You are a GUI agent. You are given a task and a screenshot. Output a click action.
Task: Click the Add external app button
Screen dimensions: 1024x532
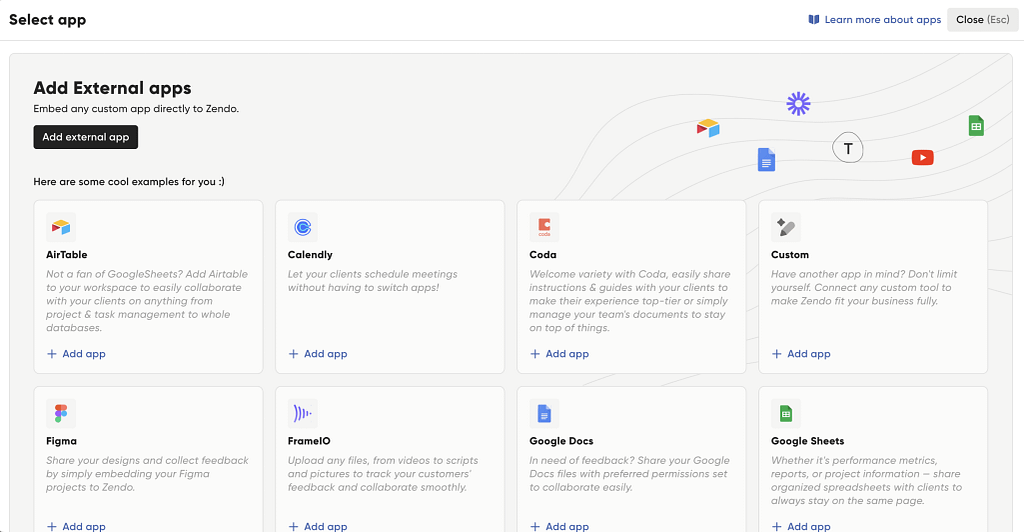coord(86,137)
